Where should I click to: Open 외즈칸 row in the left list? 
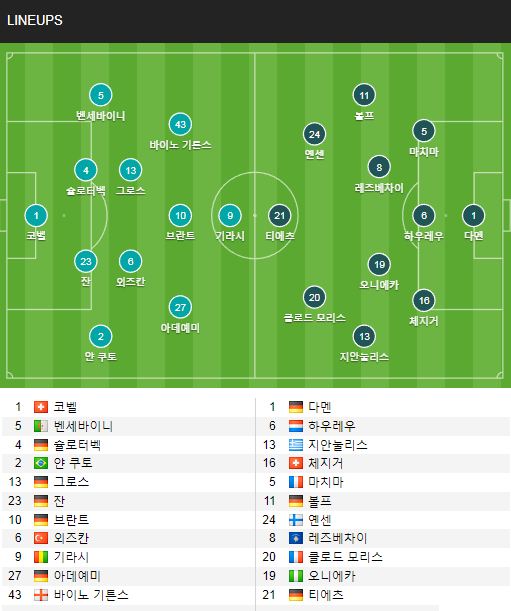click(129, 538)
